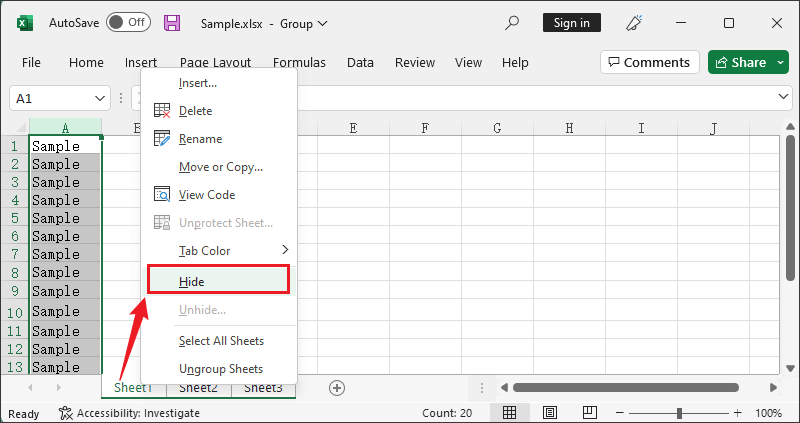This screenshot has width=800, height=423.
Task: Click vertical scrollbar up arrow
Action: pos(790,127)
